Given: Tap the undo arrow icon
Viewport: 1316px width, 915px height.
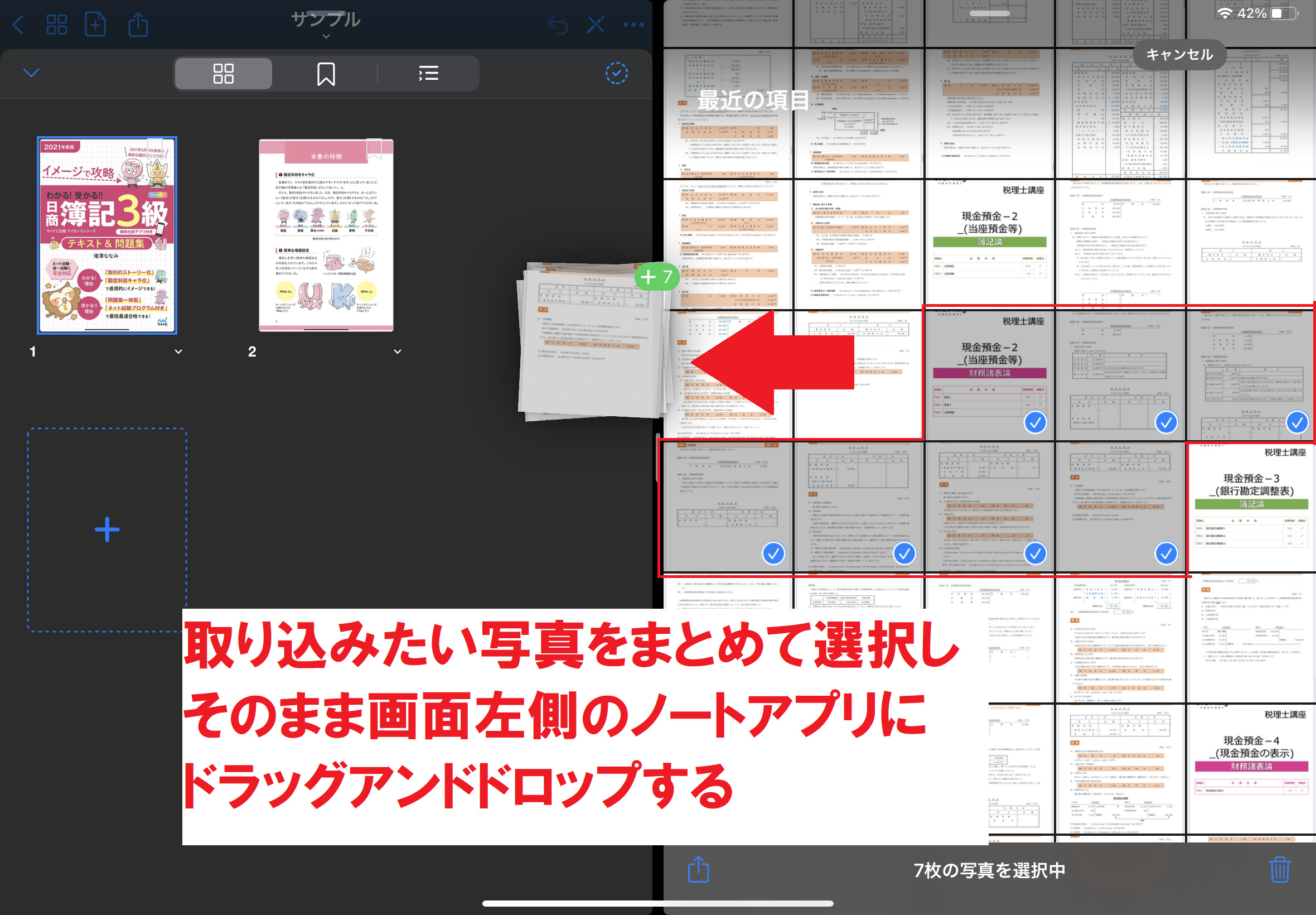Looking at the screenshot, I should (558, 25).
